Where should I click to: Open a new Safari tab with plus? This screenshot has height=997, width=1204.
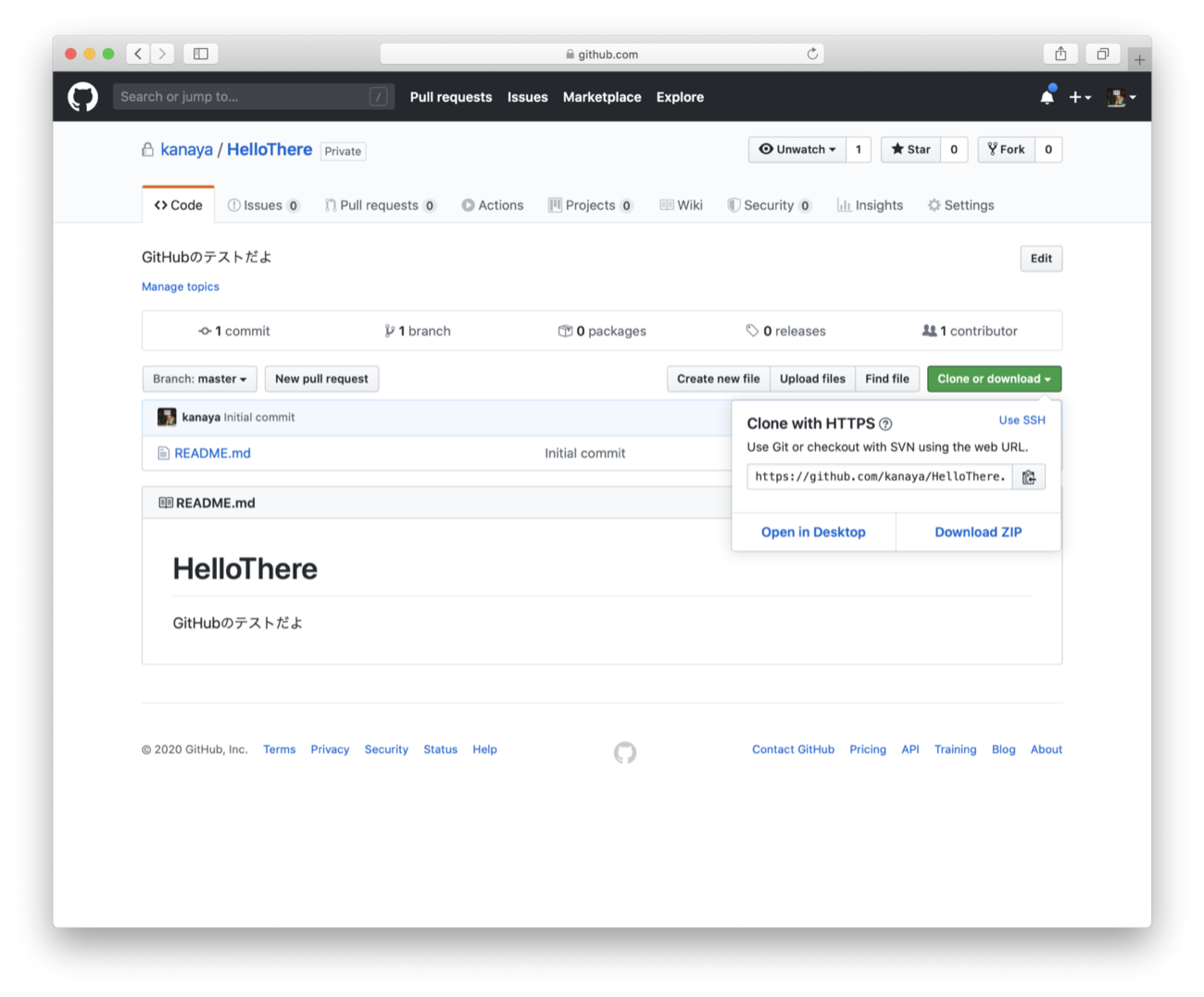[1139, 59]
